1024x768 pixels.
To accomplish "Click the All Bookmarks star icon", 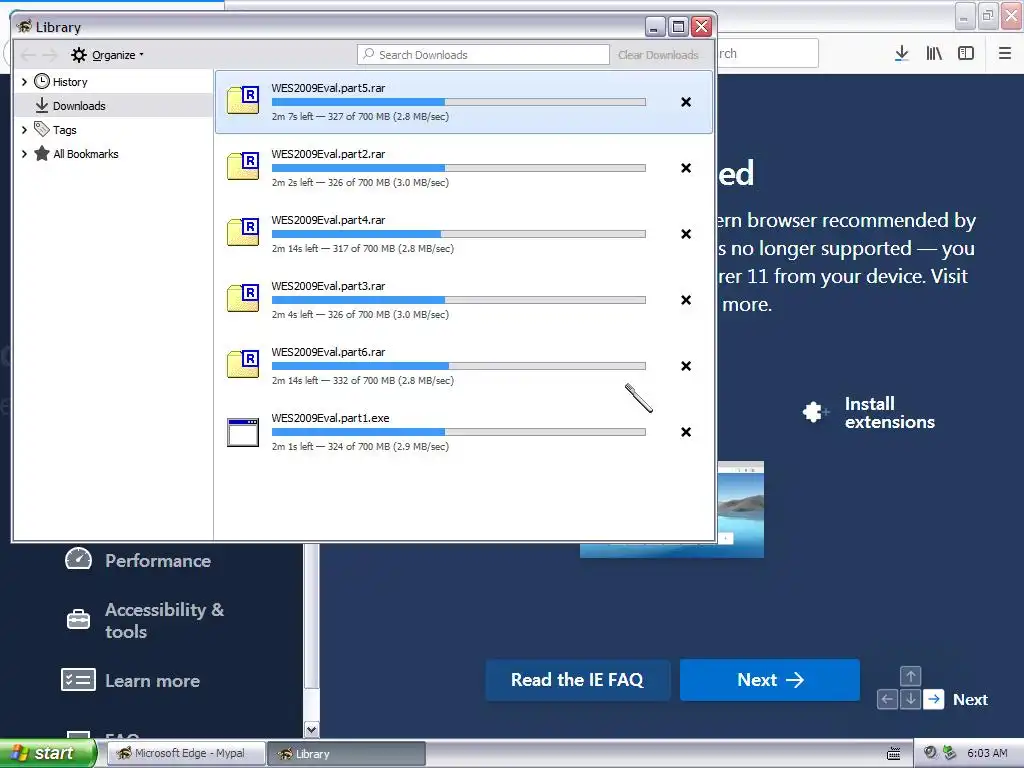I will (x=42, y=153).
